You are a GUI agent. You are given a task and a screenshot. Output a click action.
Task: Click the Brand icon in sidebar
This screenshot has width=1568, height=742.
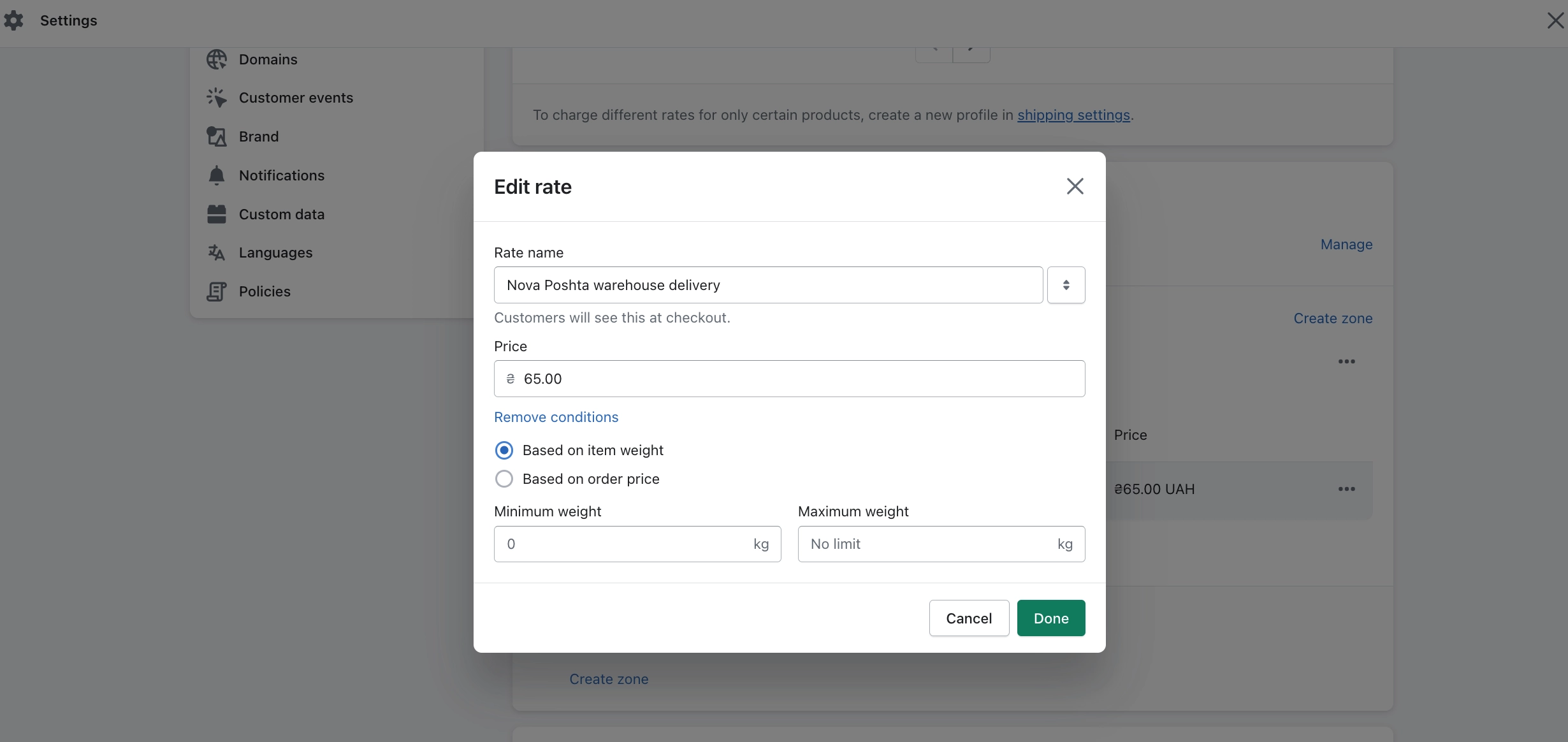coord(217,136)
